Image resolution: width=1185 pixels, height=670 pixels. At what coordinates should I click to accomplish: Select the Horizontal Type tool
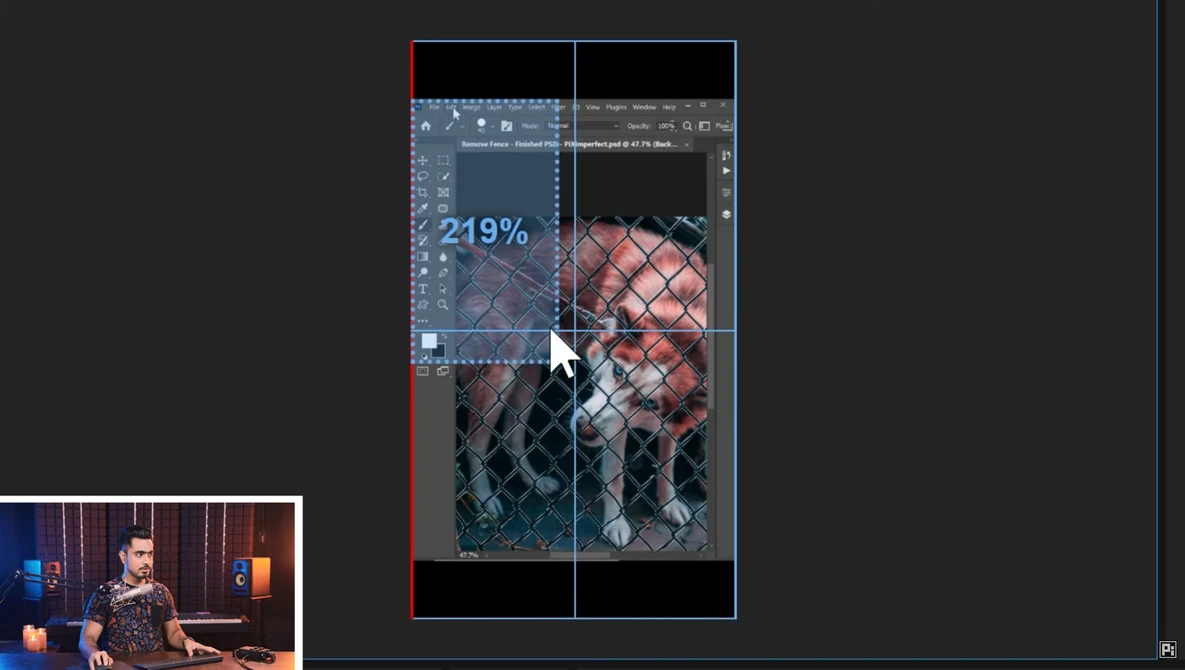coord(423,289)
